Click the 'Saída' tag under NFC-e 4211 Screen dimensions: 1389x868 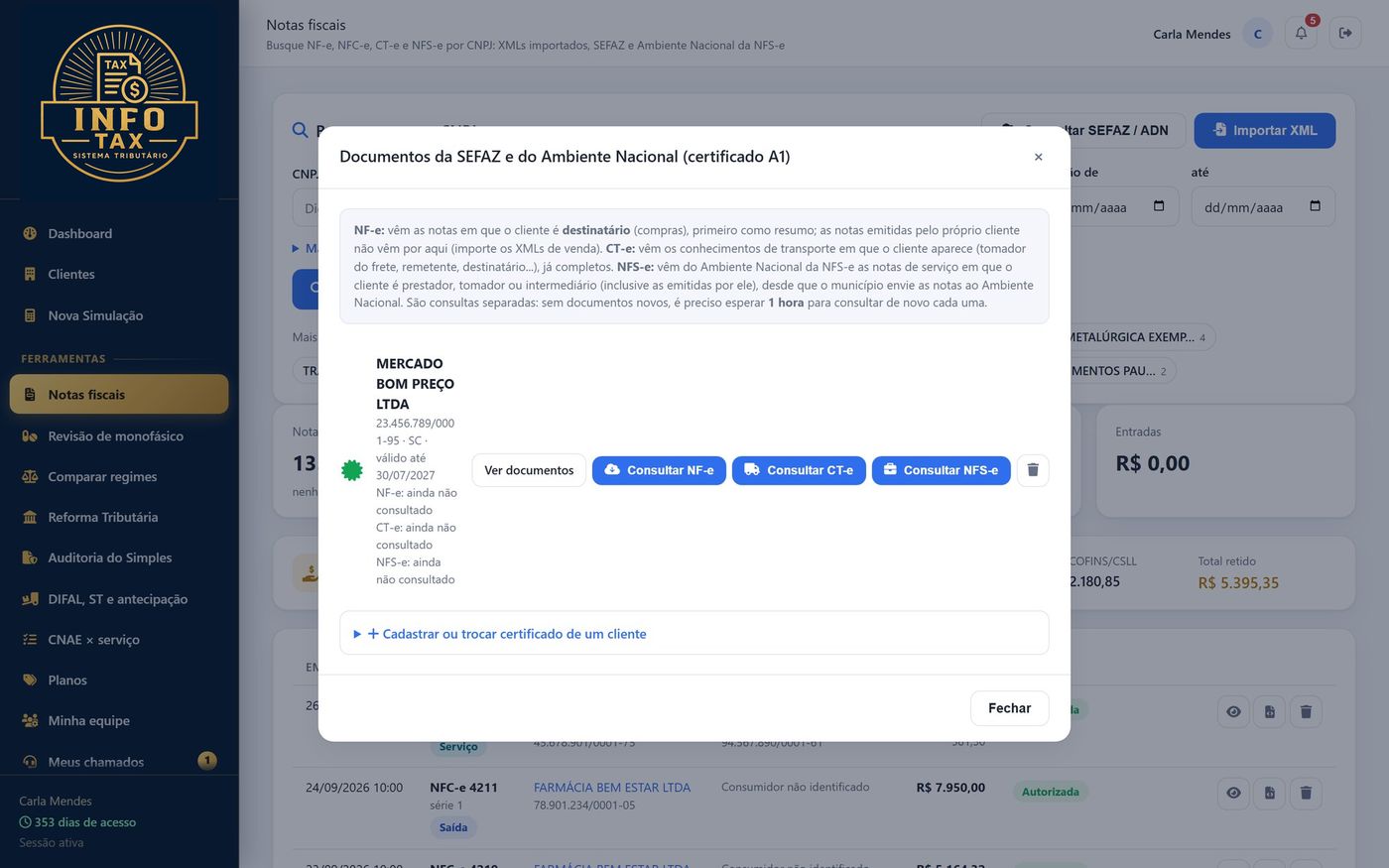coord(453,827)
